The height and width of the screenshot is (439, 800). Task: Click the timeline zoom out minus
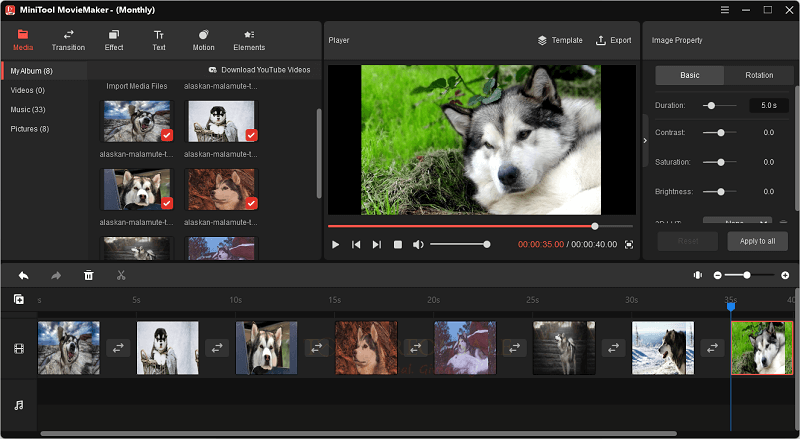[x=717, y=275]
